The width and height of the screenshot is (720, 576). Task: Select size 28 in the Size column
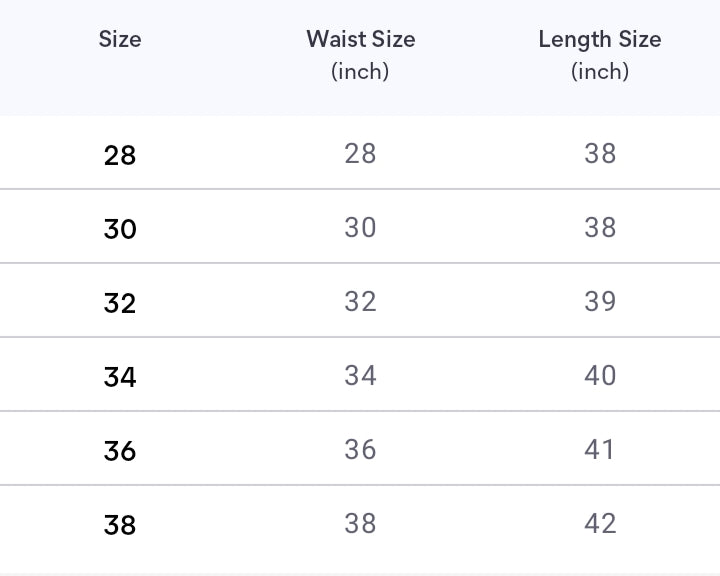120,155
